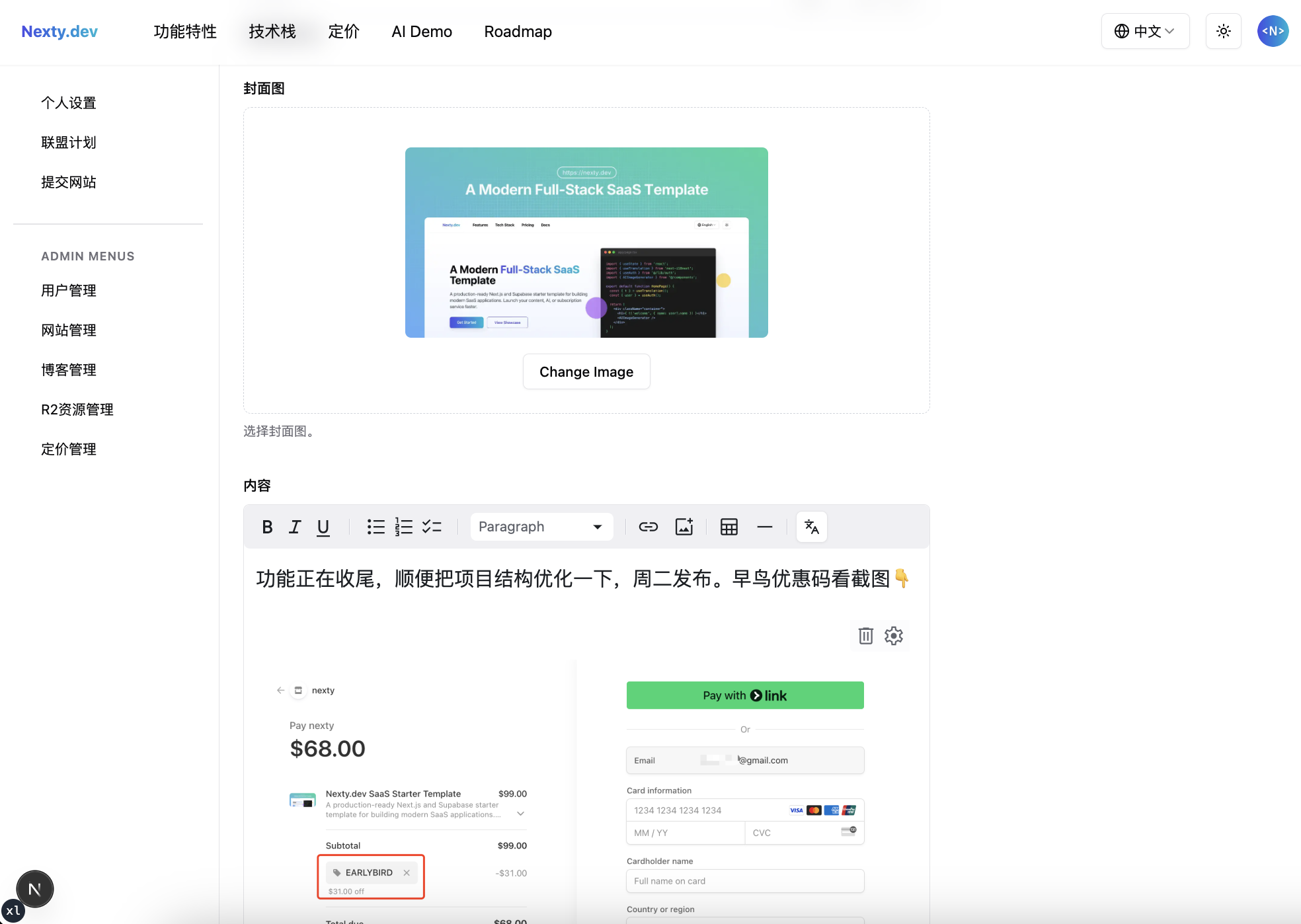The height and width of the screenshot is (924, 1301).
Task: Open R2资源管理 admin menu
Action: tap(77, 410)
